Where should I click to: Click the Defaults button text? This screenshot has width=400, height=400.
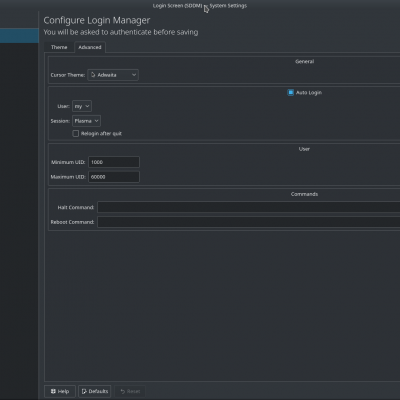pyautogui.click(x=98, y=391)
